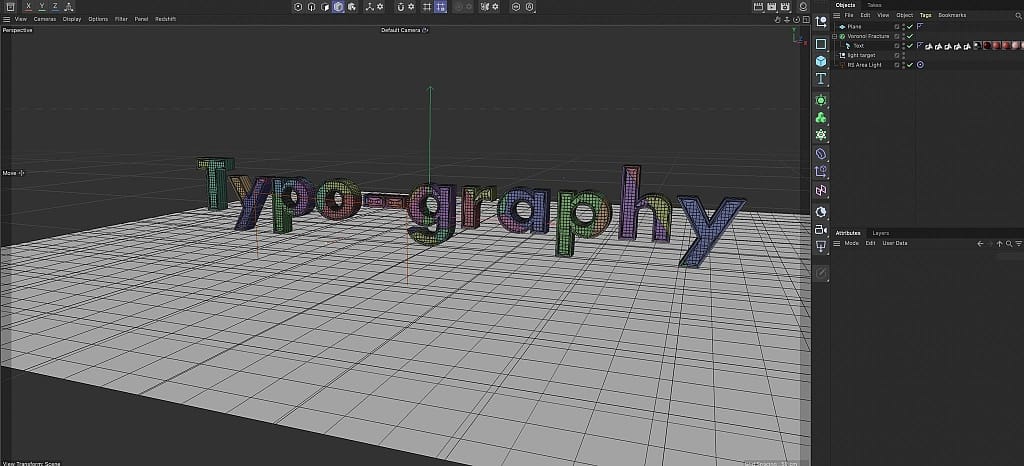Select the light target object
Viewport: 1024px width, 466px height.
click(860, 55)
